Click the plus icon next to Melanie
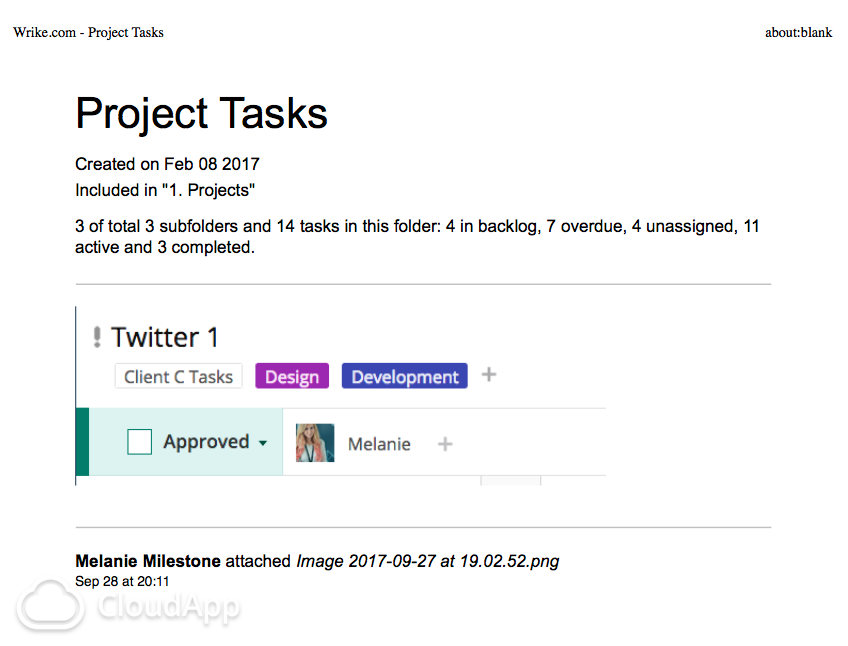Viewport: 848px width, 646px height. point(445,443)
